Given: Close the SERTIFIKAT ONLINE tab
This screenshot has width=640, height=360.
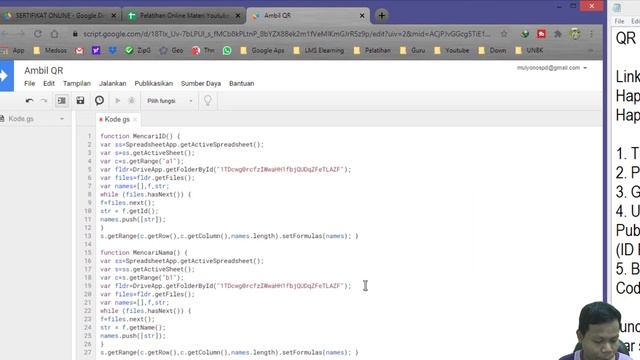Looking at the screenshot, I should click(x=114, y=16).
